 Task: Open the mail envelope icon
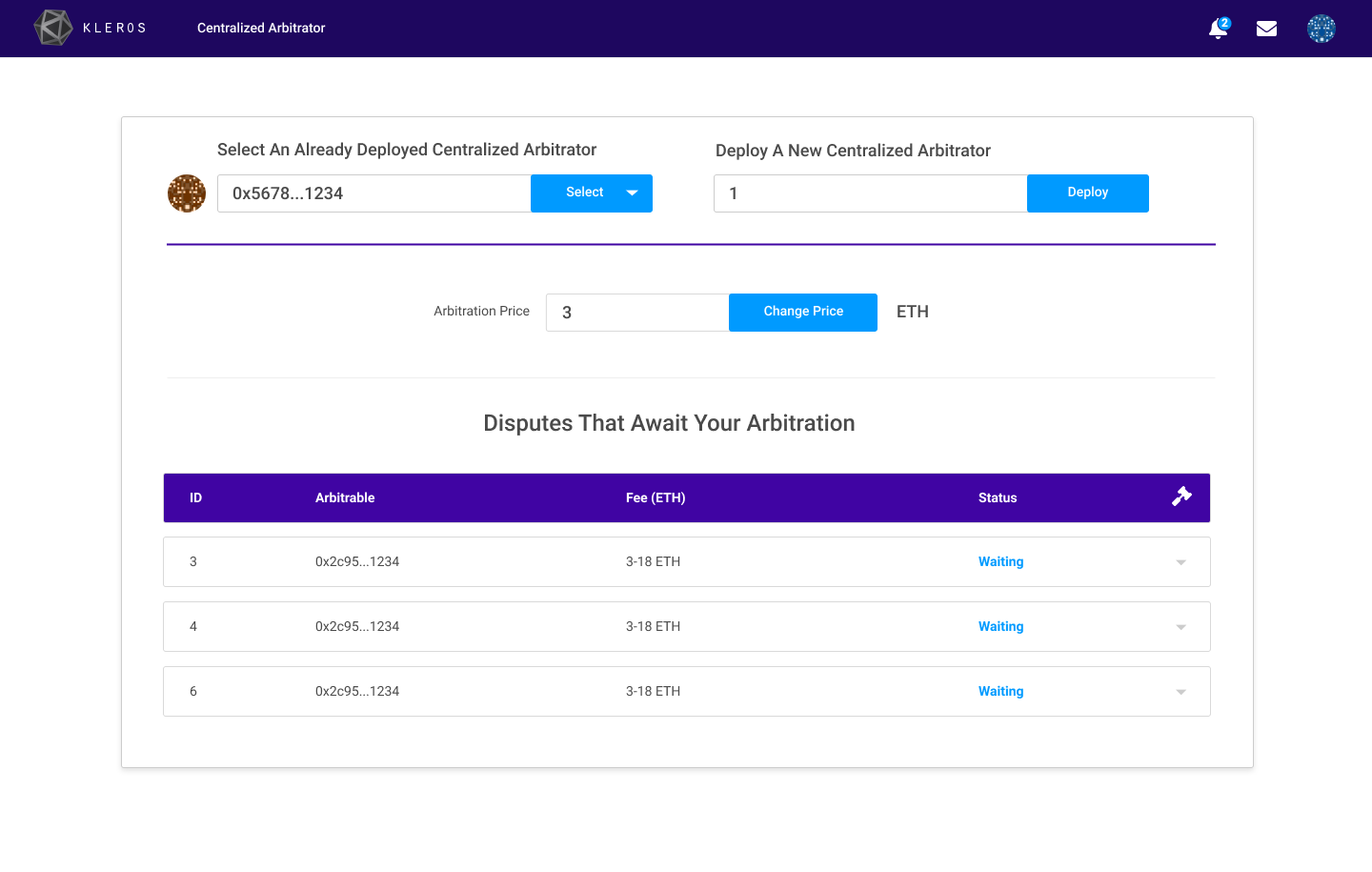(x=1266, y=29)
